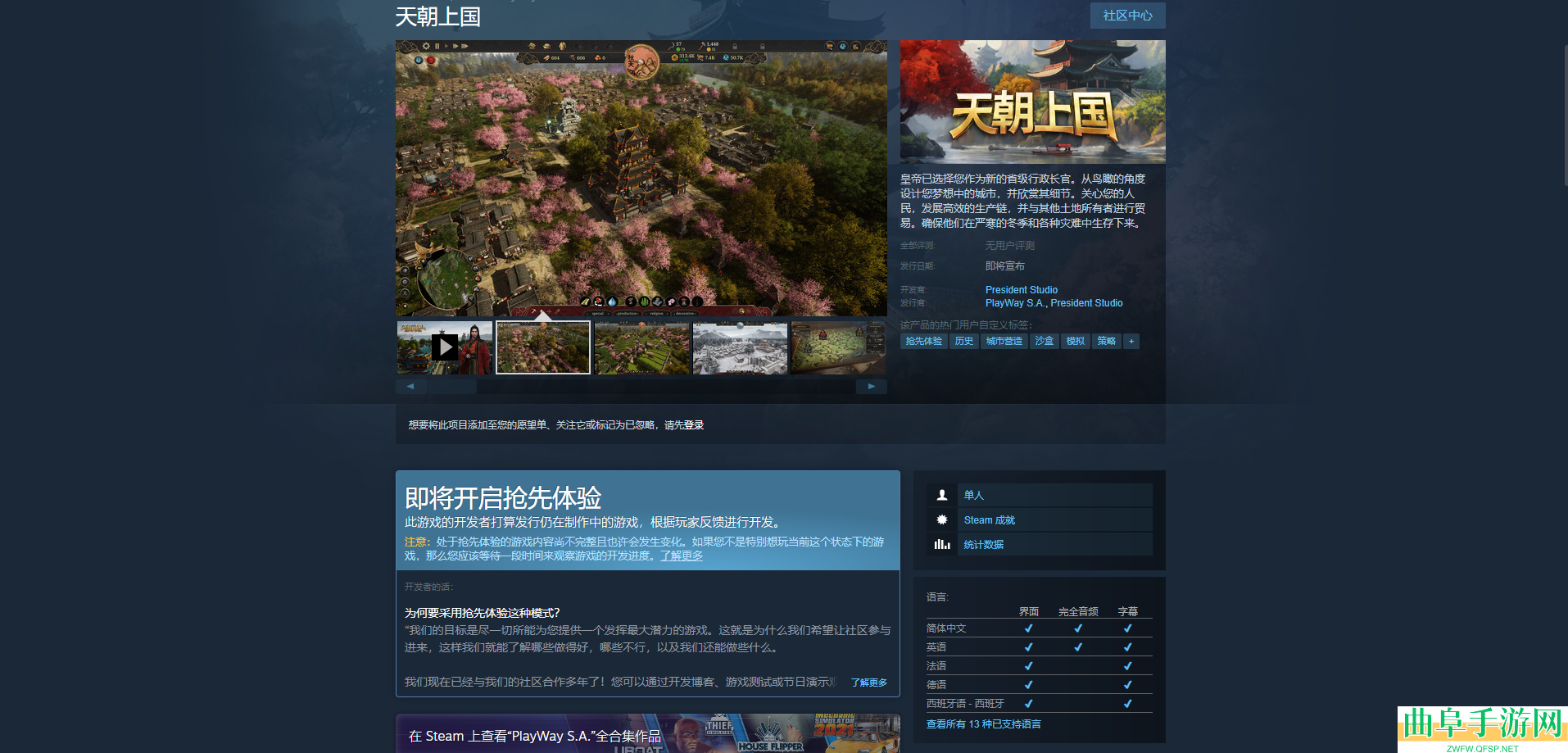Expand developer notes with 了解更多
The image size is (1568, 753).
click(868, 683)
